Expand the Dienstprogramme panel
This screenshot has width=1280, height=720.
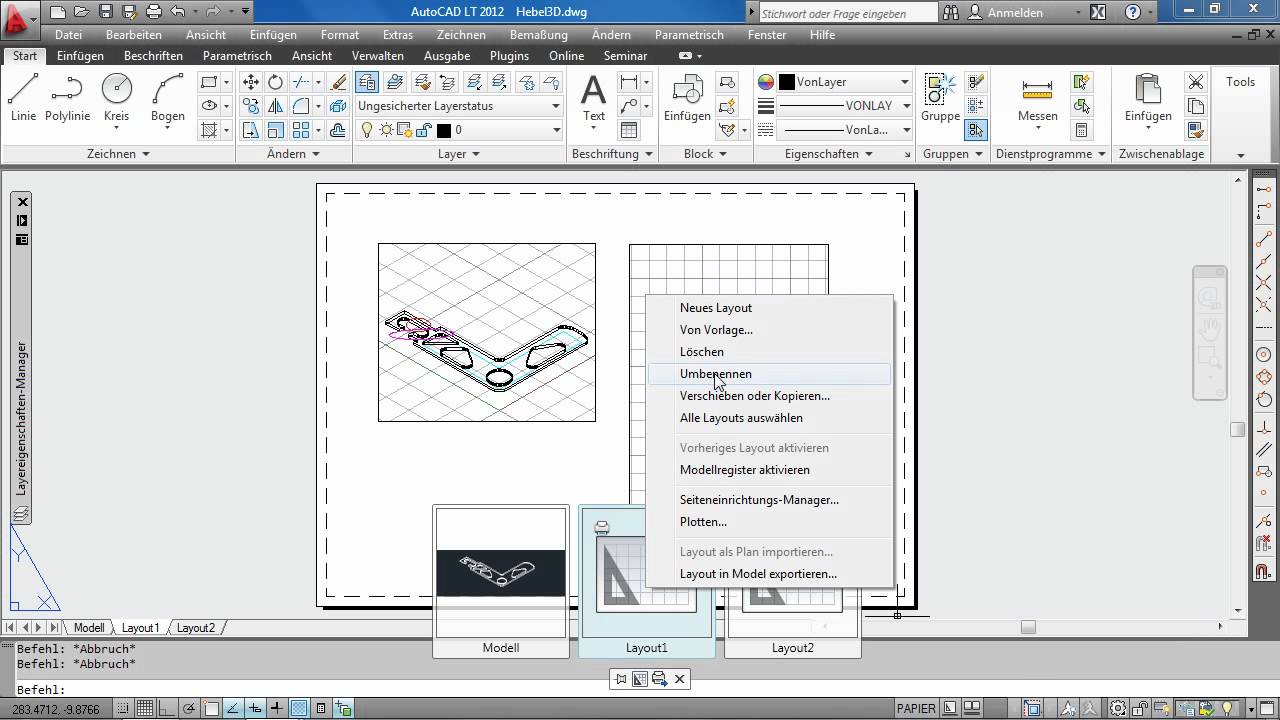[1051, 154]
